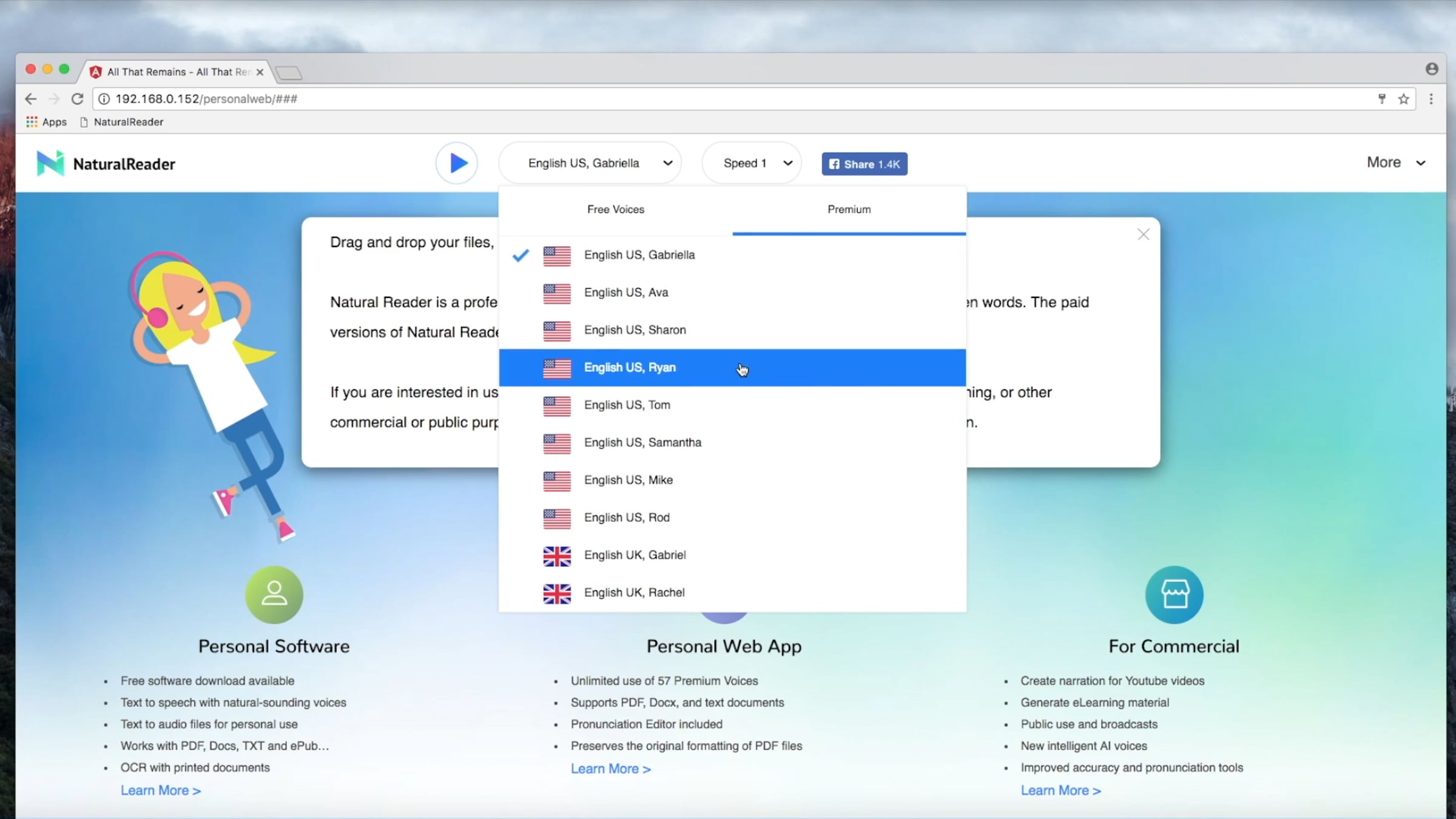Switch to the Premium voices tab
Screen dimensions: 1456x819
click(x=849, y=210)
